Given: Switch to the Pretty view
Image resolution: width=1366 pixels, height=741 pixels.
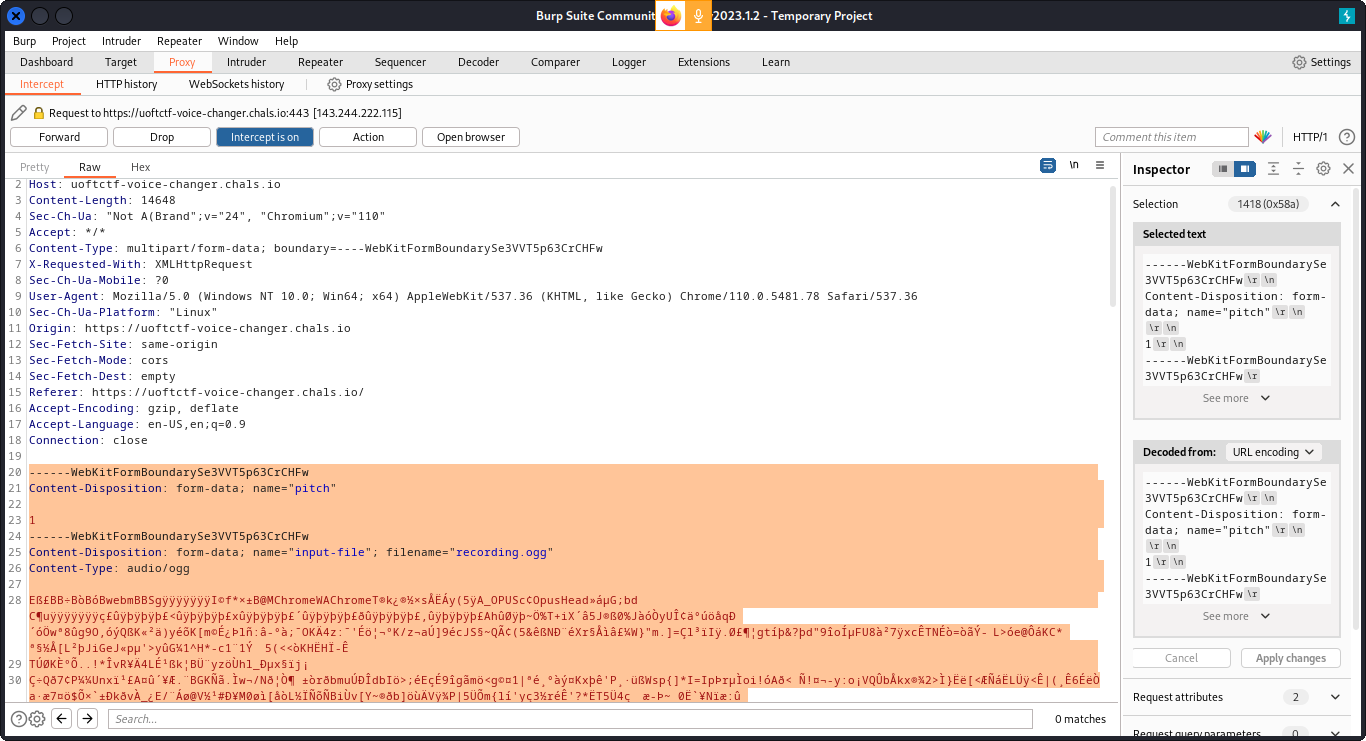Looking at the screenshot, I should [x=34, y=167].
